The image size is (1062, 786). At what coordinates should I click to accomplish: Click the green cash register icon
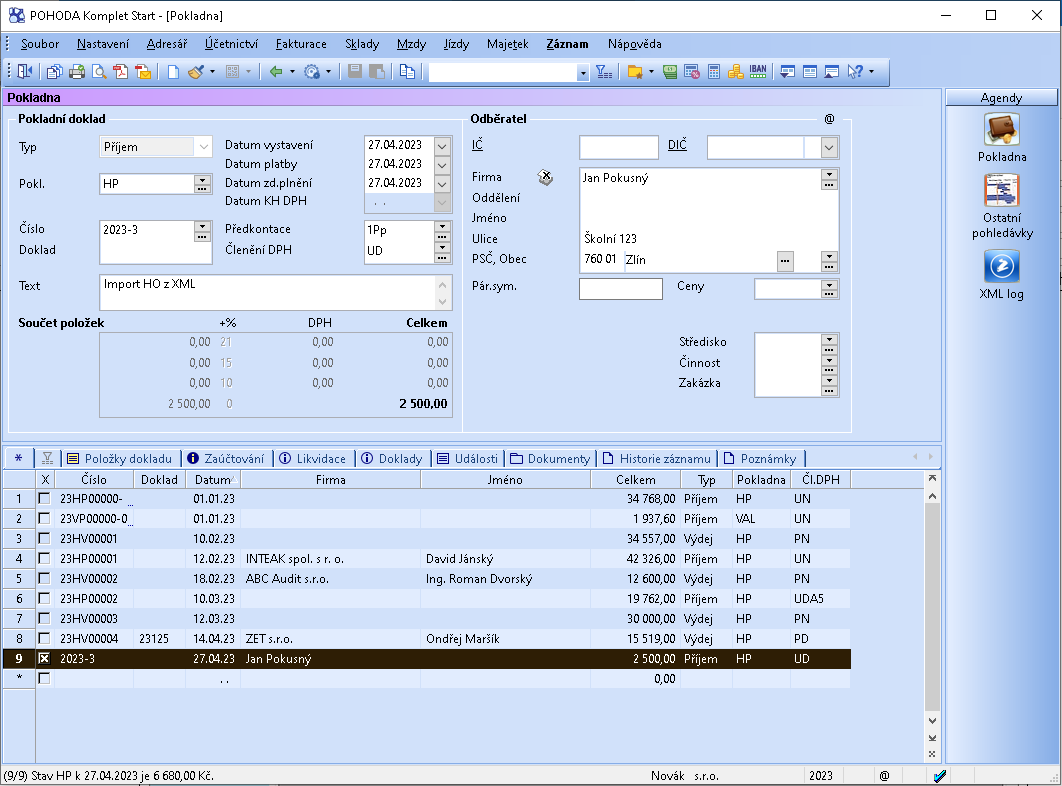(670, 71)
